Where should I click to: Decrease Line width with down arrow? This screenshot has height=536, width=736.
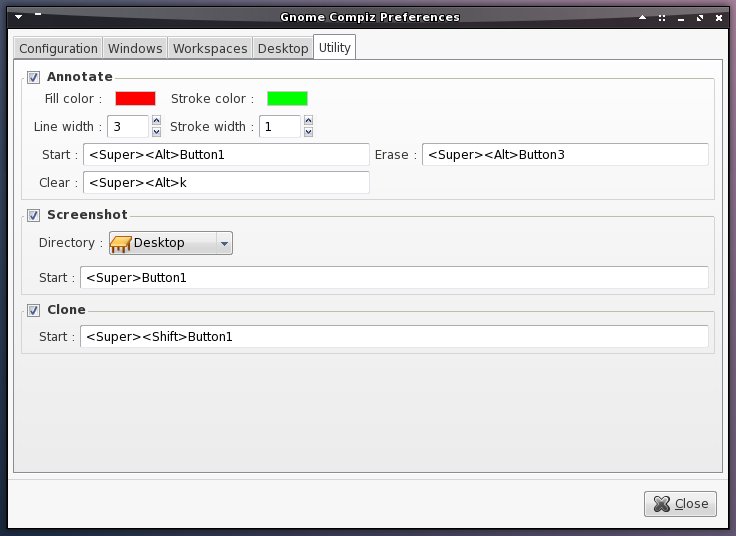[157, 132]
